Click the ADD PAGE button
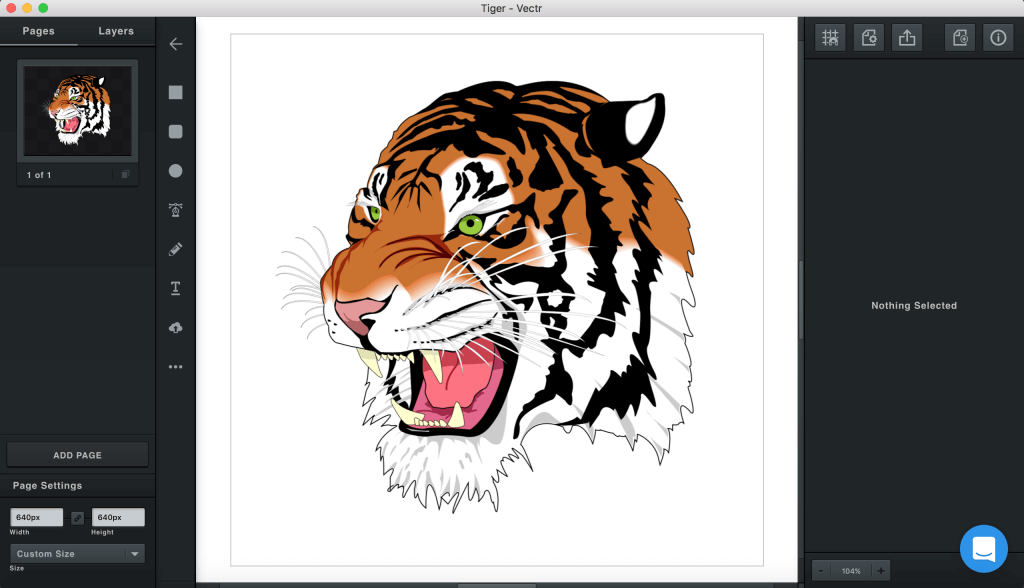The image size is (1024, 588). (x=77, y=455)
